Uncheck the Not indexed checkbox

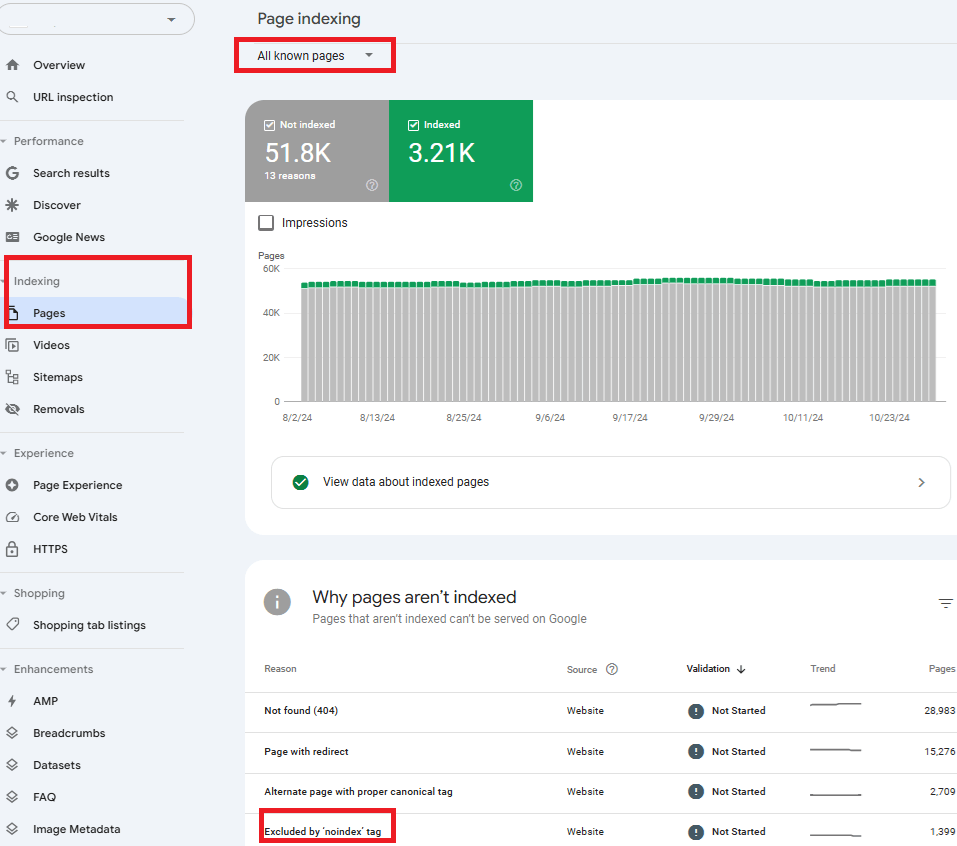[x=270, y=125]
